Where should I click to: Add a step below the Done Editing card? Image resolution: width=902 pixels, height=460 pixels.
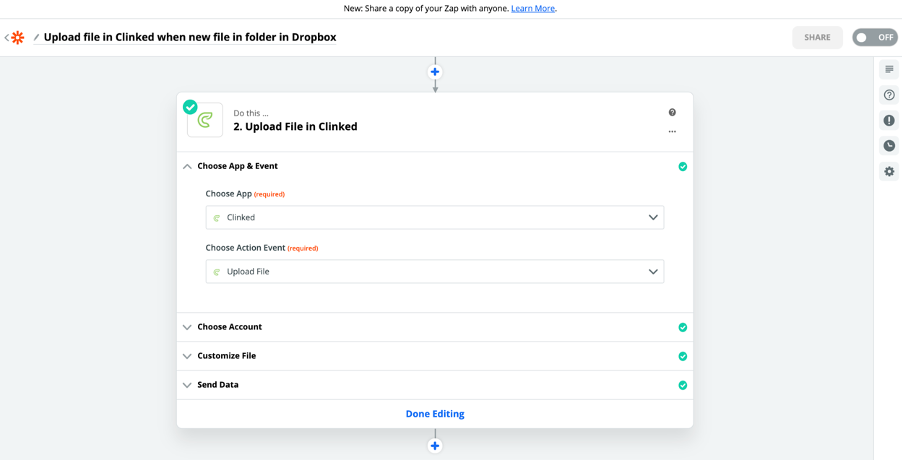[x=435, y=446]
